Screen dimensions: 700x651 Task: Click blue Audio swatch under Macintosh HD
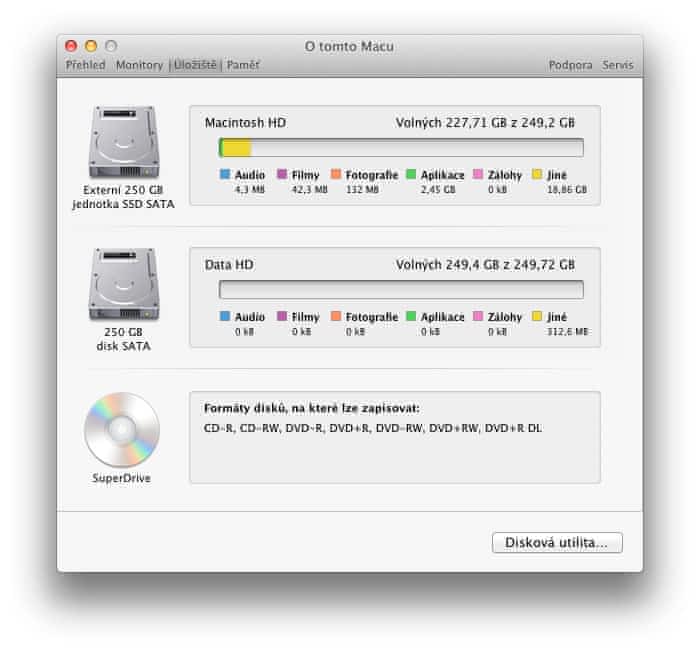tap(225, 174)
